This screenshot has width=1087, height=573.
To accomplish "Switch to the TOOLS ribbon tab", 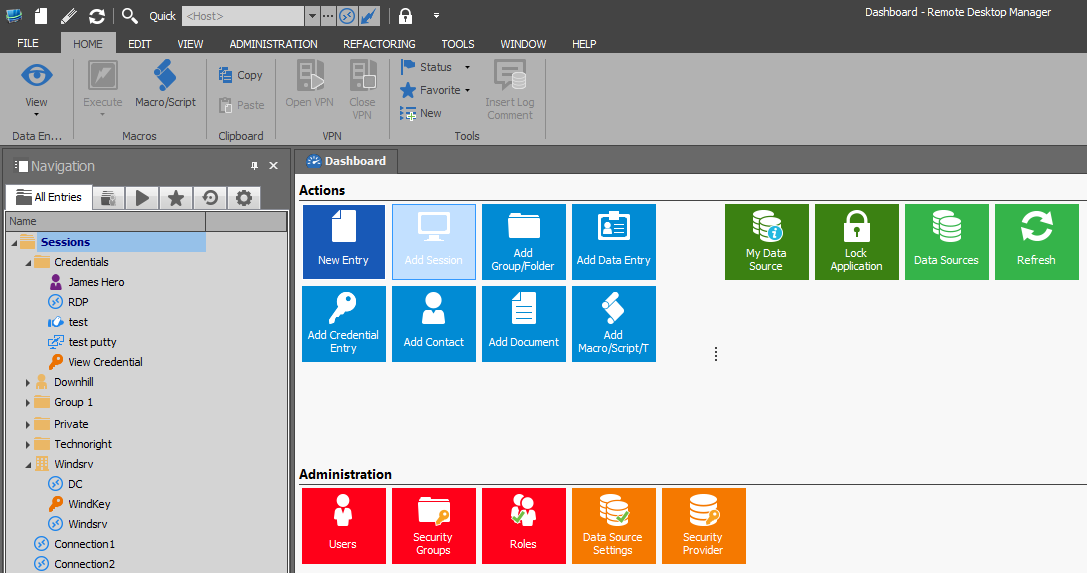I will pos(458,44).
